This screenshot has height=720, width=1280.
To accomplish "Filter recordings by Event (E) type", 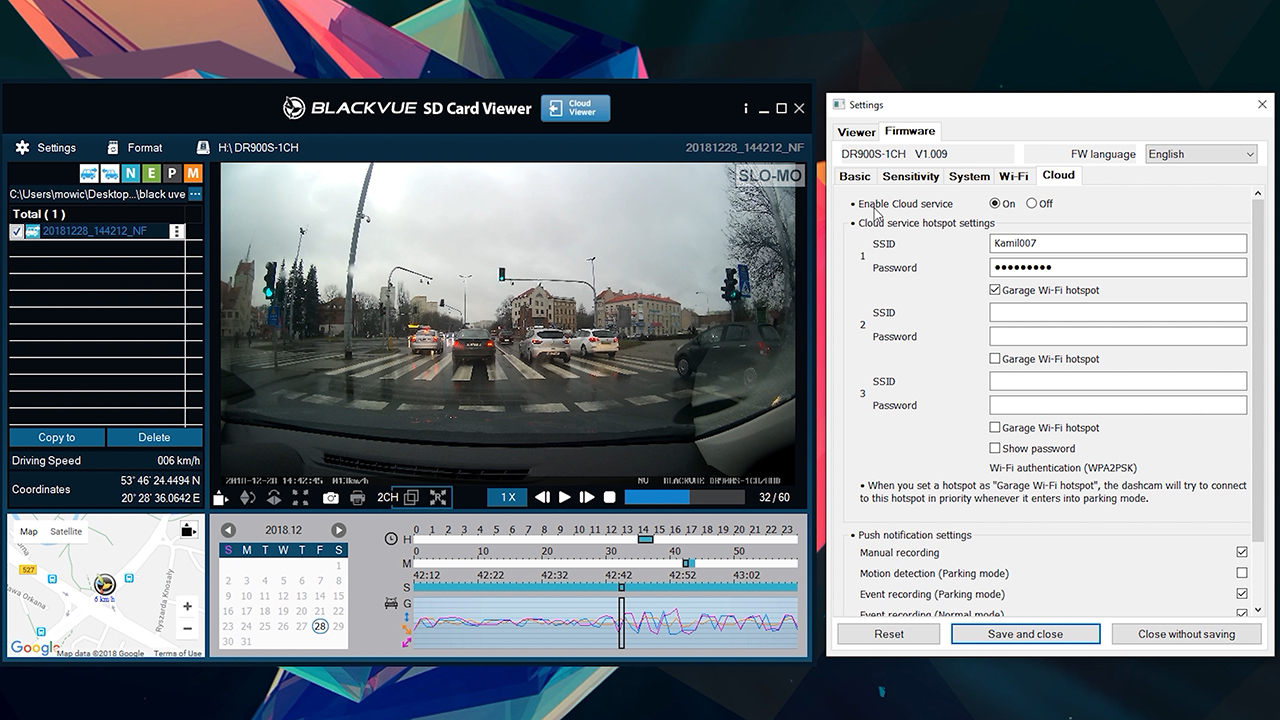I will pos(151,174).
